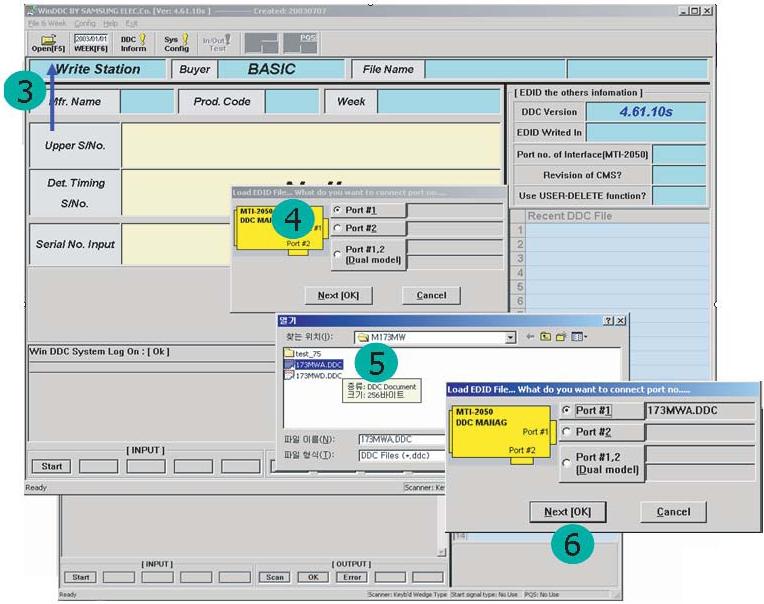Screen dimensions: 764x604
Task: Open the WEEK[F6] date toolbar item
Action: [x=91, y=43]
